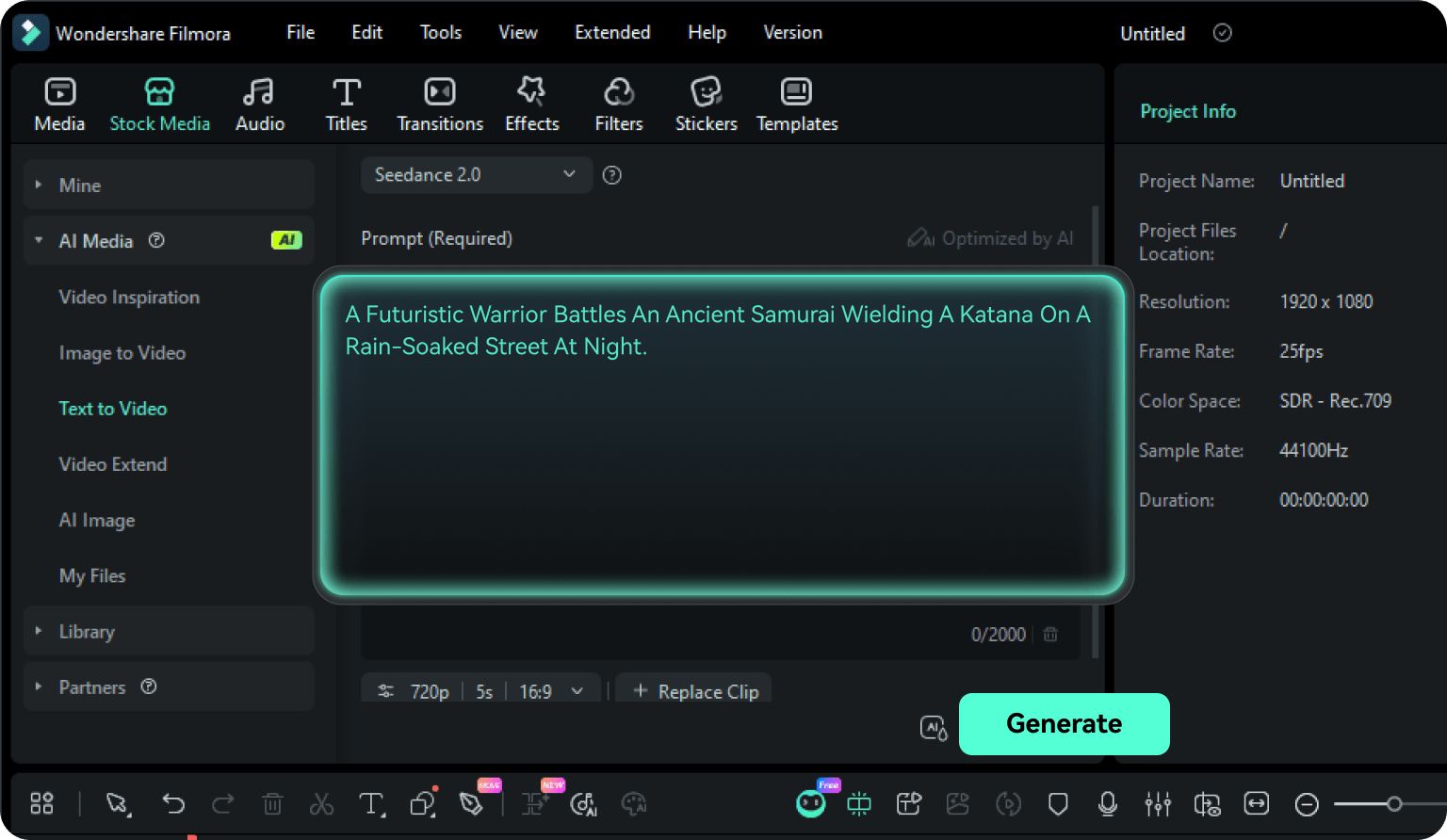Click the prompt panel vertical scrollbar
The height and width of the screenshot is (840, 1447).
[x=1096, y=433]
